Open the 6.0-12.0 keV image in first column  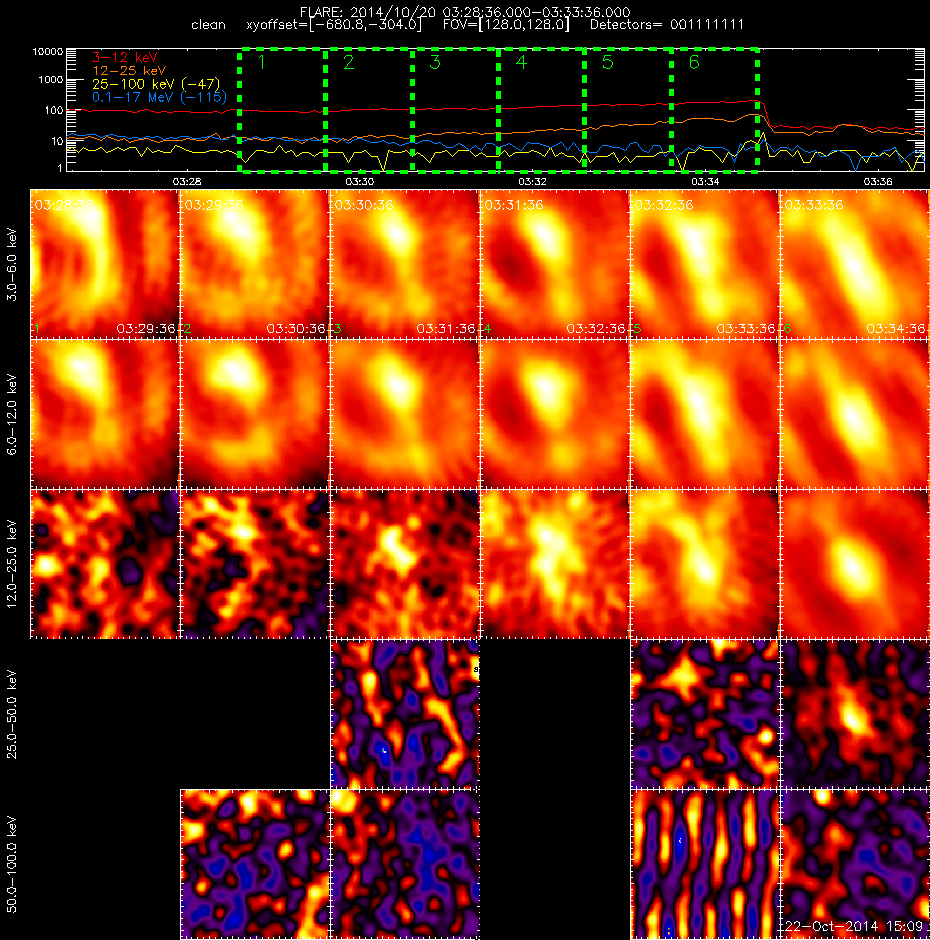(105, 414)
